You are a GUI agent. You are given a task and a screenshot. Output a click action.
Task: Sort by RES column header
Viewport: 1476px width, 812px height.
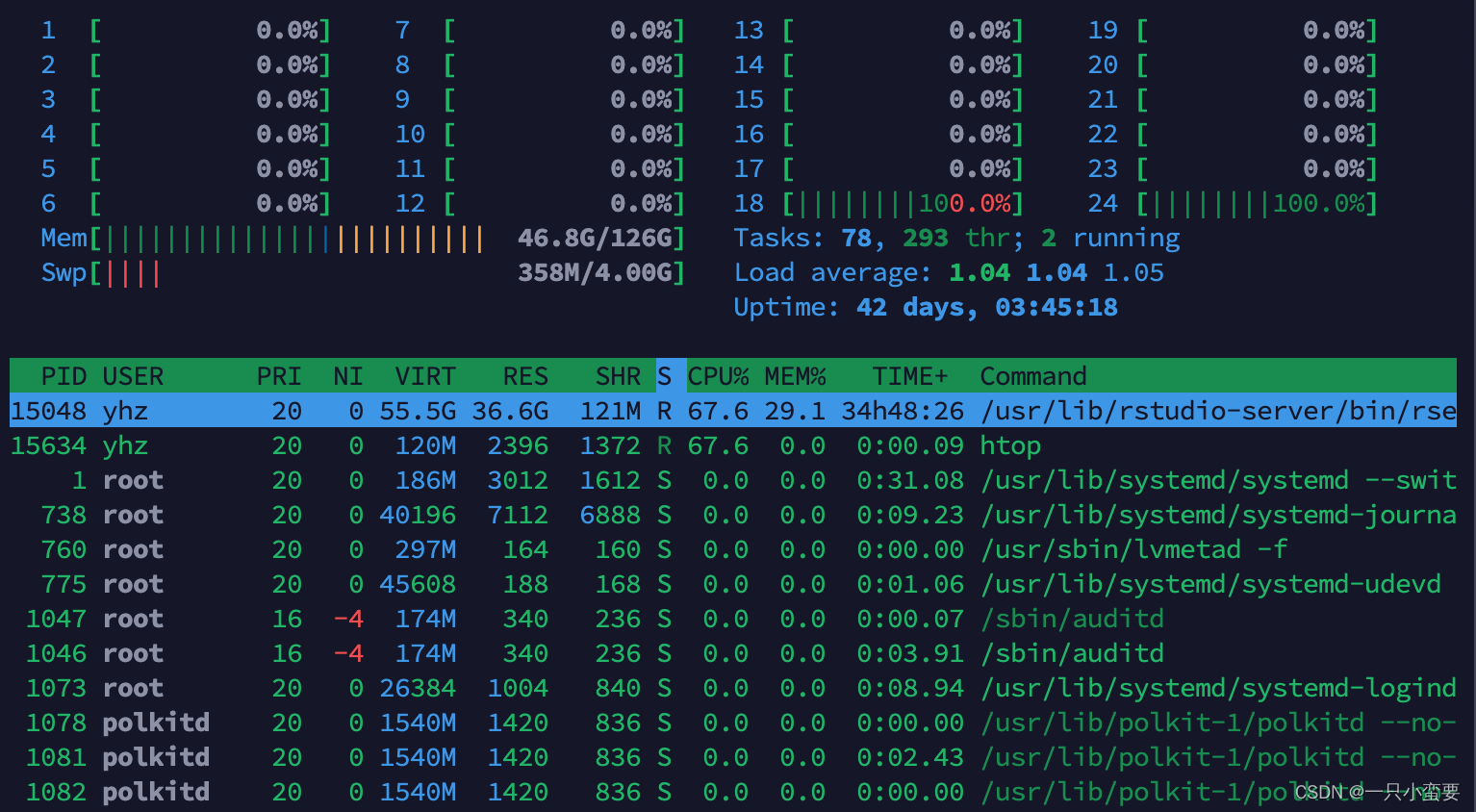(x=525, y=376)
